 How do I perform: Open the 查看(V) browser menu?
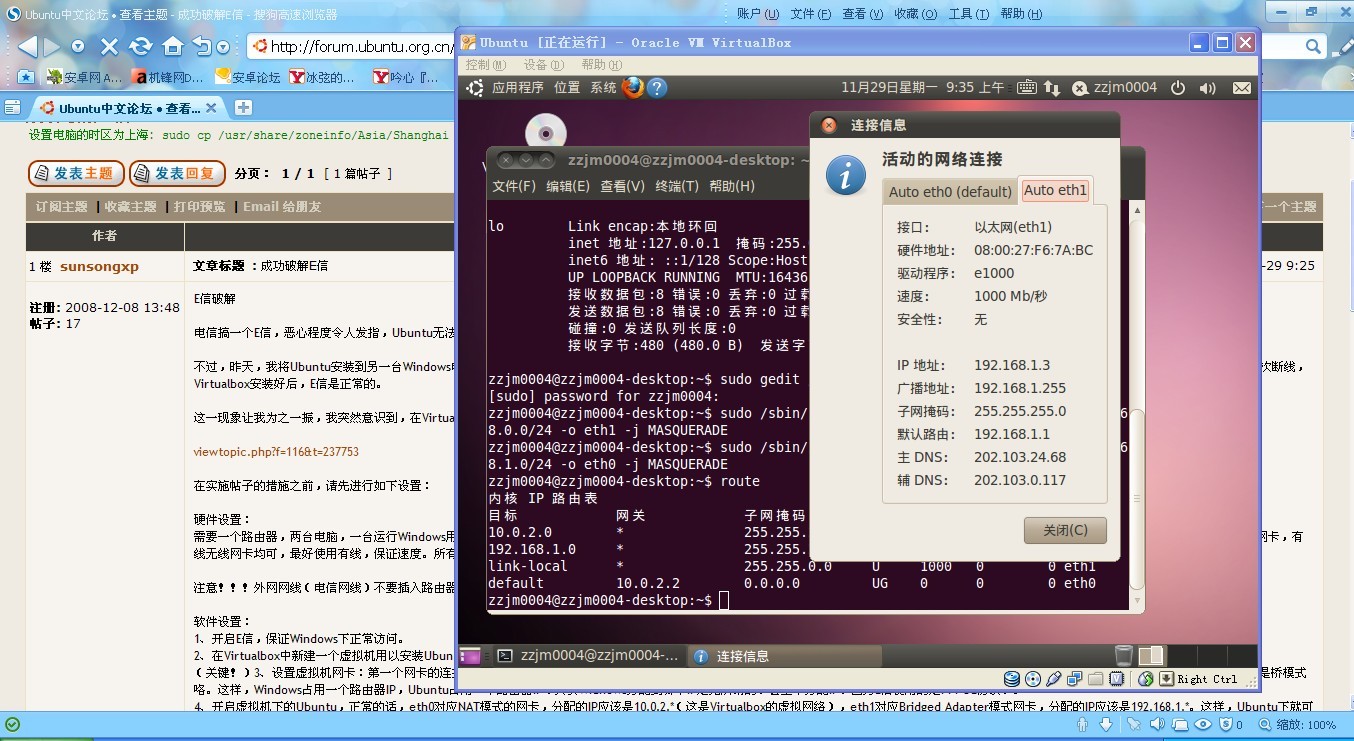(x=862, y=14)
